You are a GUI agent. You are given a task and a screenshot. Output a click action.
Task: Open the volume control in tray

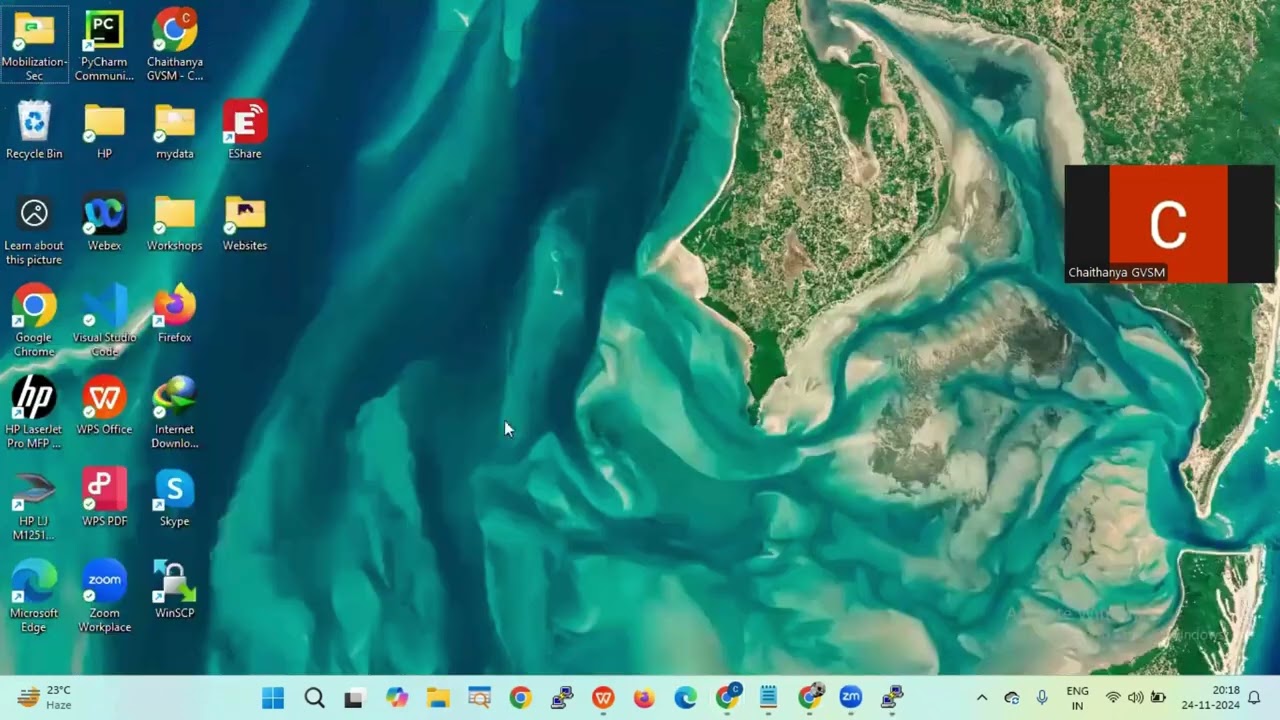coord(1135,698)
